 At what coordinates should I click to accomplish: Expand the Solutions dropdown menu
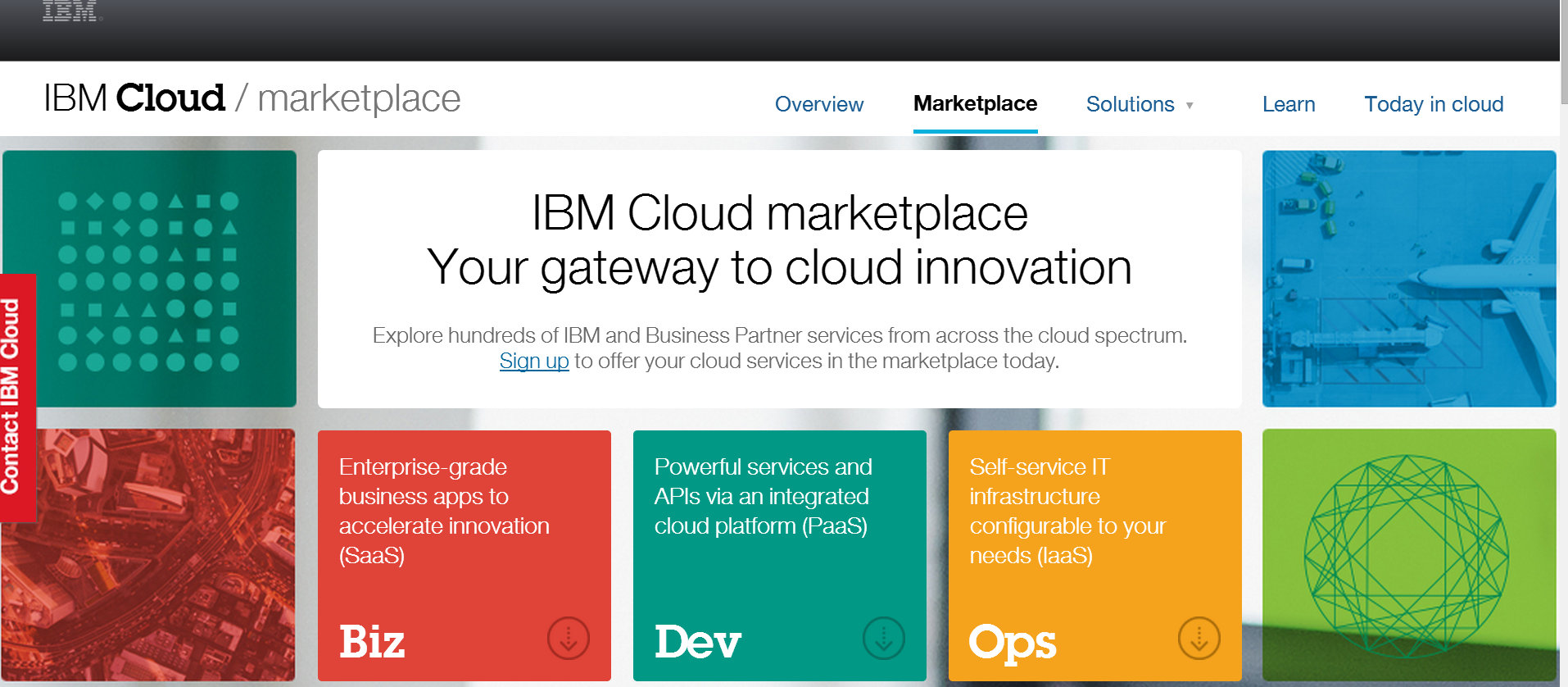click(x=1130, y=104)
